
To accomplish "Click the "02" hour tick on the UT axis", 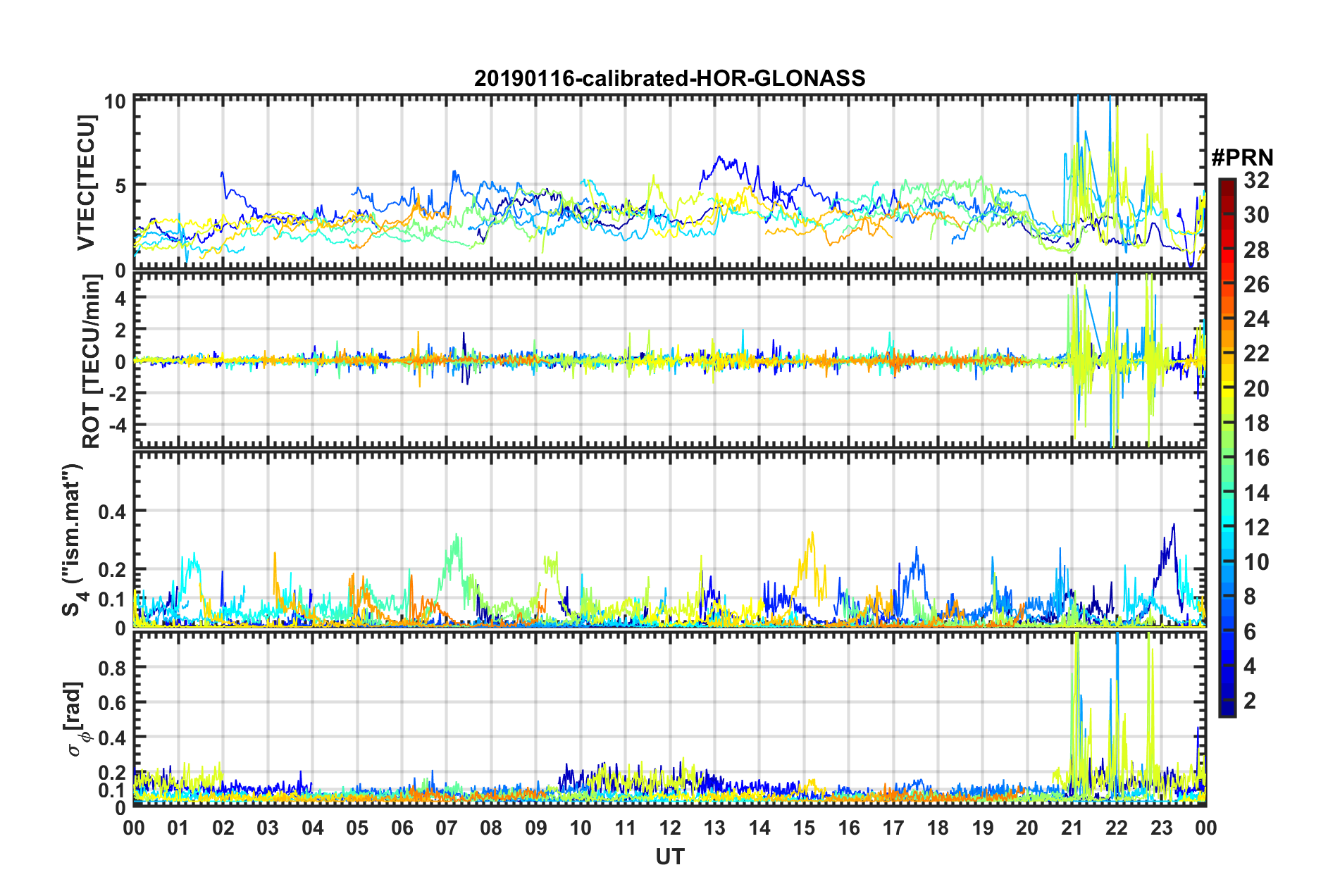I will point(223,827).
